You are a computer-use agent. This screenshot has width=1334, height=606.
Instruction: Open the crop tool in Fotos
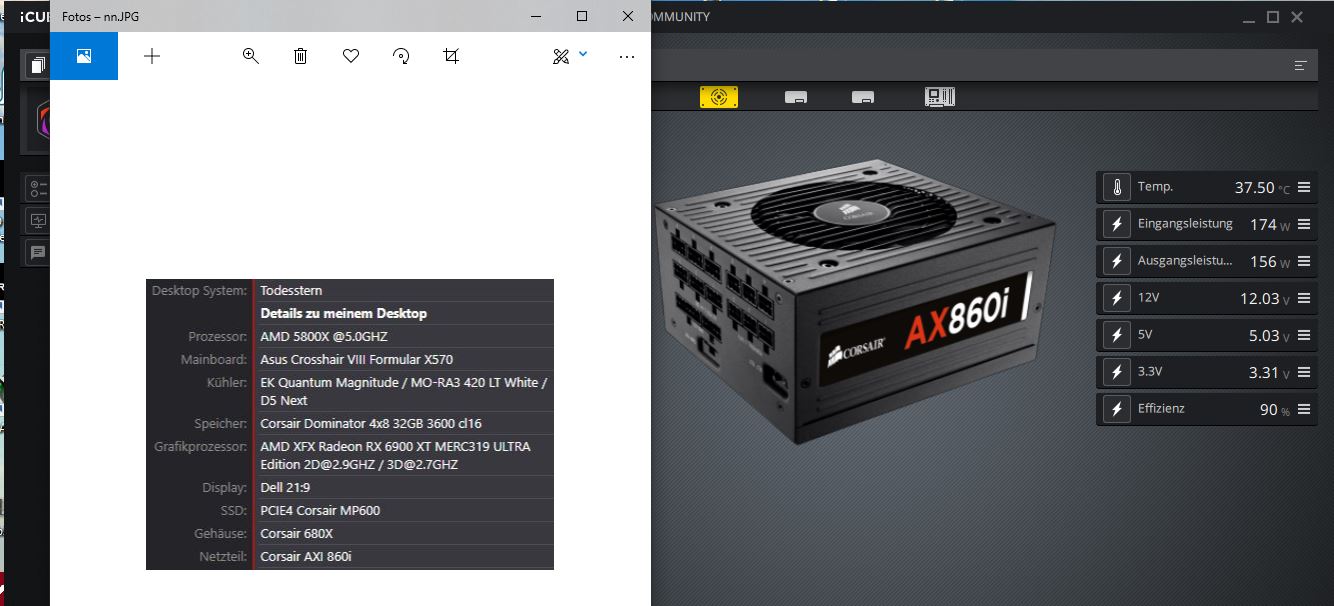[x=451, y=56]
